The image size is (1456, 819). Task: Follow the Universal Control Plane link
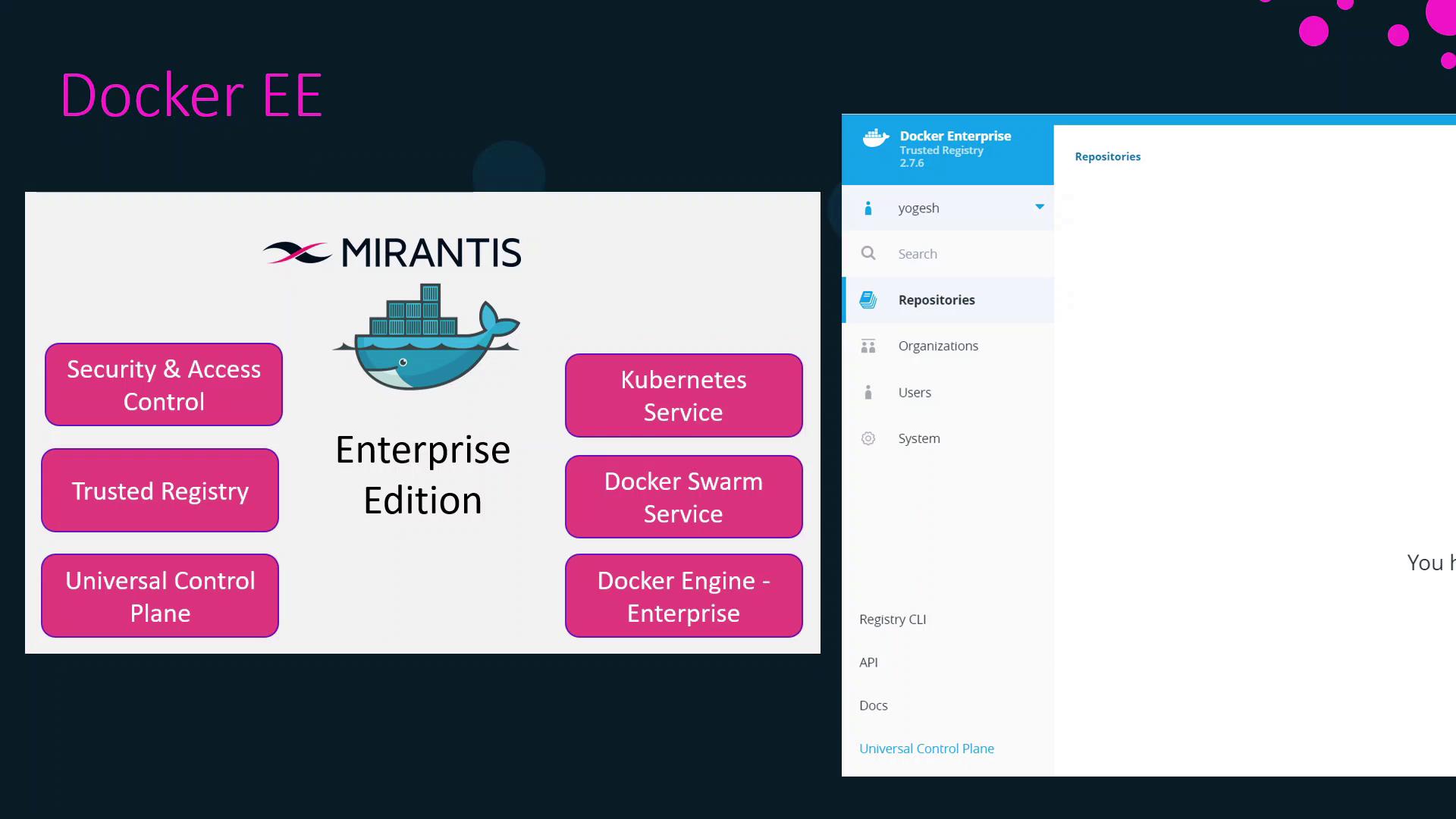tap(927, 749)
